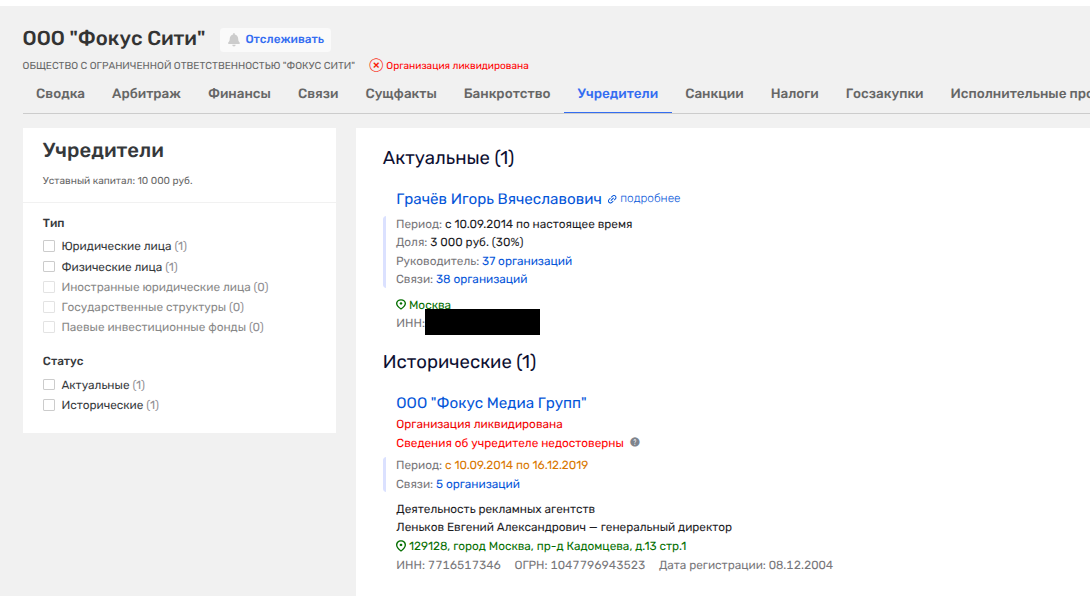The width and height of the screenshot is (1090, 596).
Task: Click the location pin before address 129128
Action: point(401,546)
